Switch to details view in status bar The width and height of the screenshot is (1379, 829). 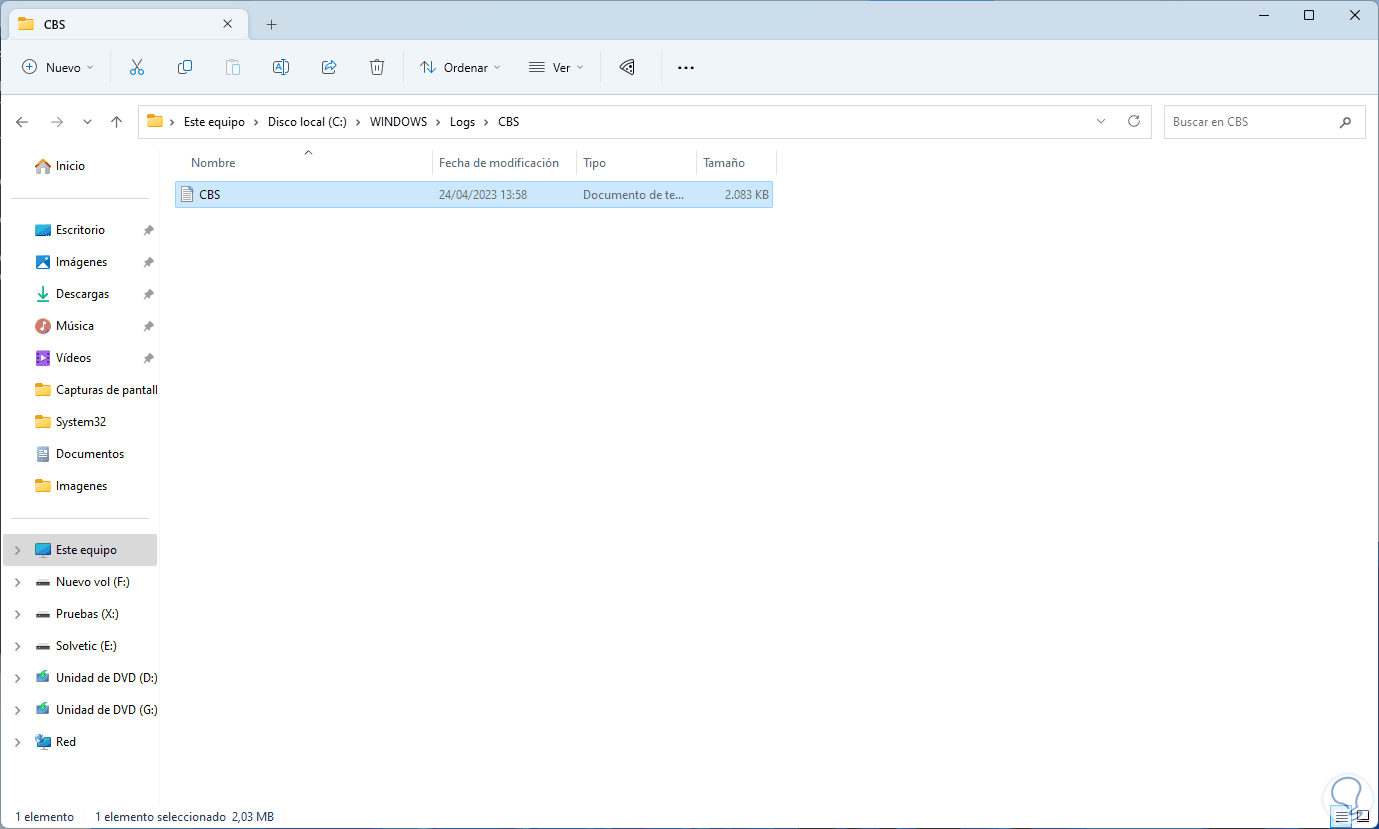pyautogui.click(x=1342, y=817)
